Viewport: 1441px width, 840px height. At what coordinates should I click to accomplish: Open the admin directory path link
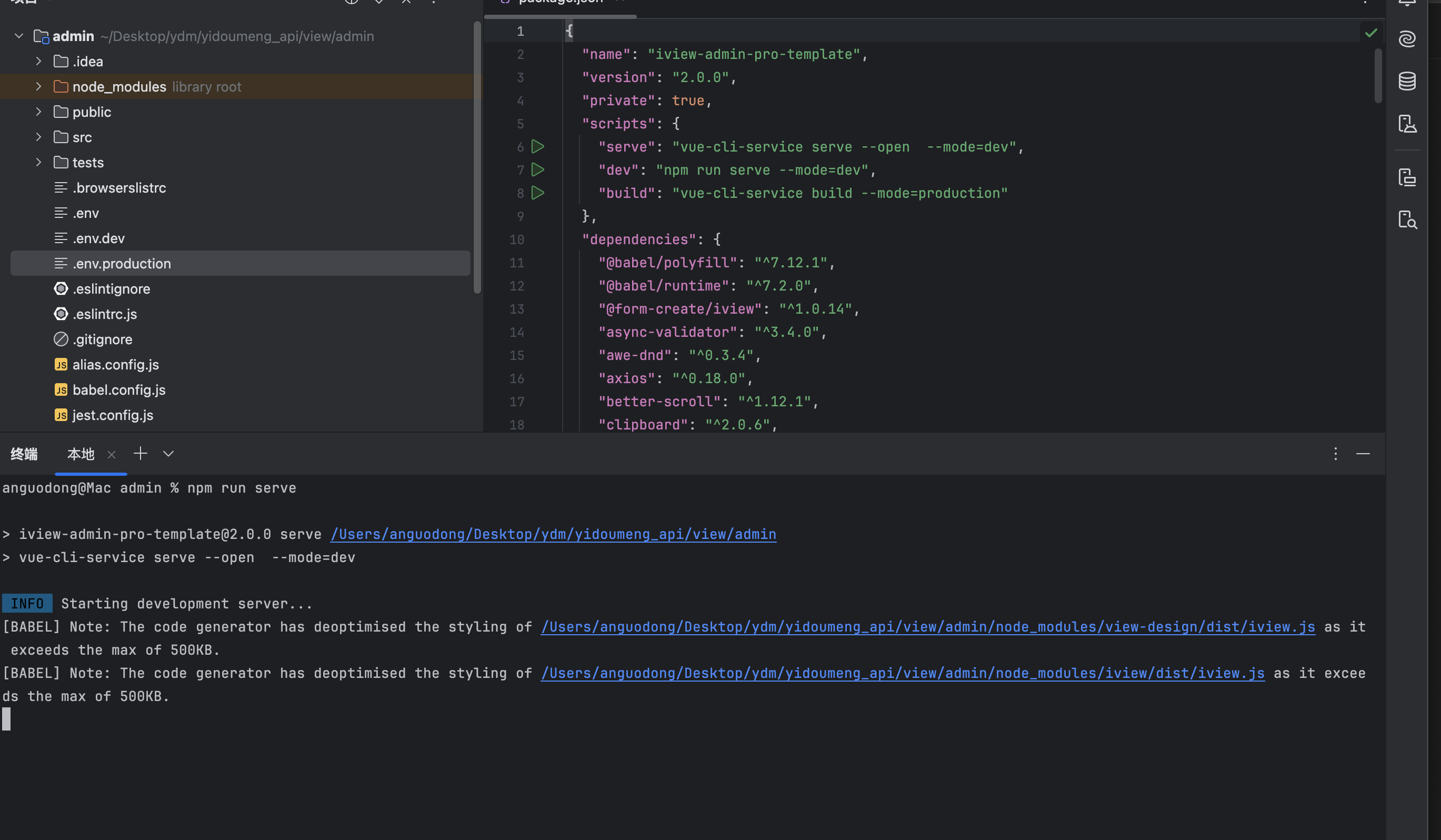pyautogui.click(x=553, y=534)
